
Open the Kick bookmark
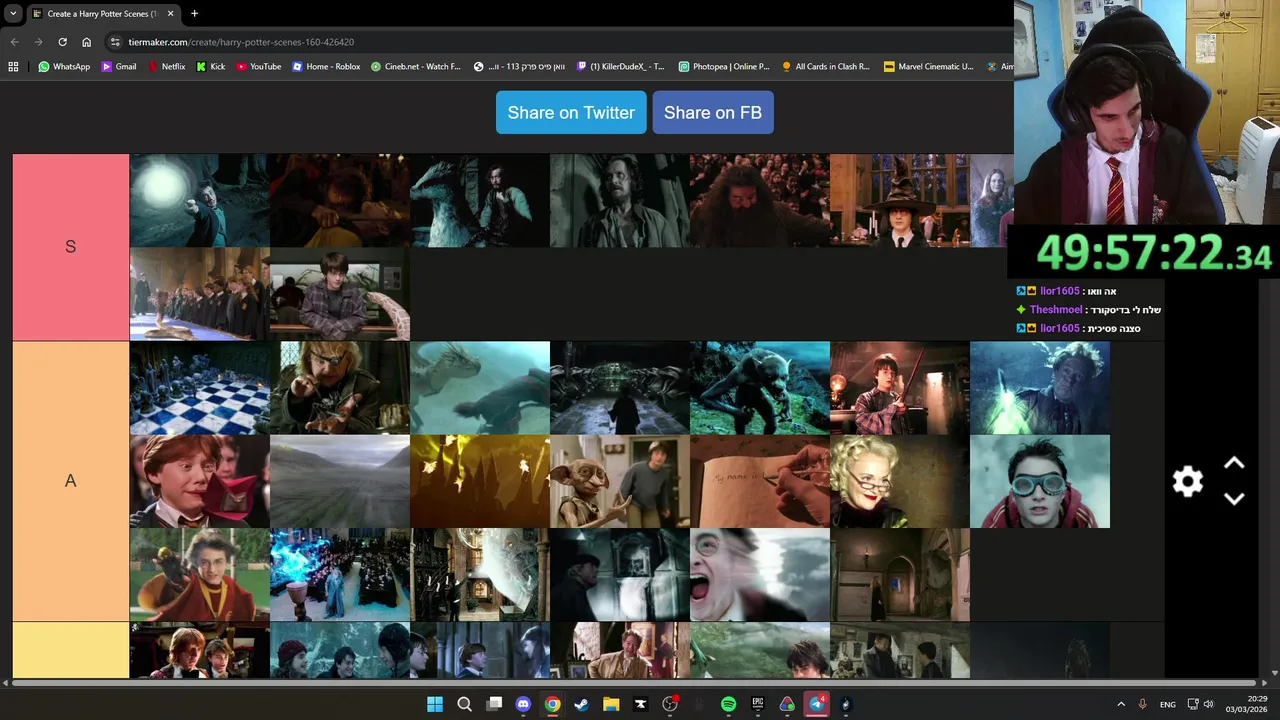tap(211, 67)
